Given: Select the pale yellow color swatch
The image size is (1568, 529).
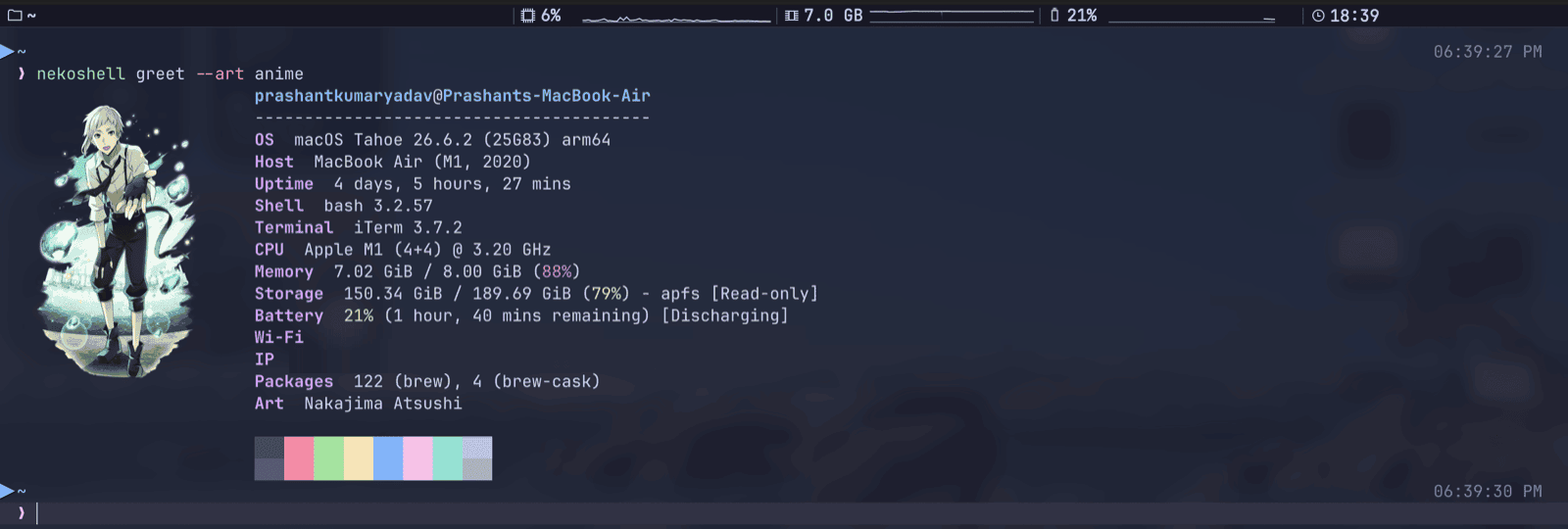Looking at the screenshot, I should 359,458.
